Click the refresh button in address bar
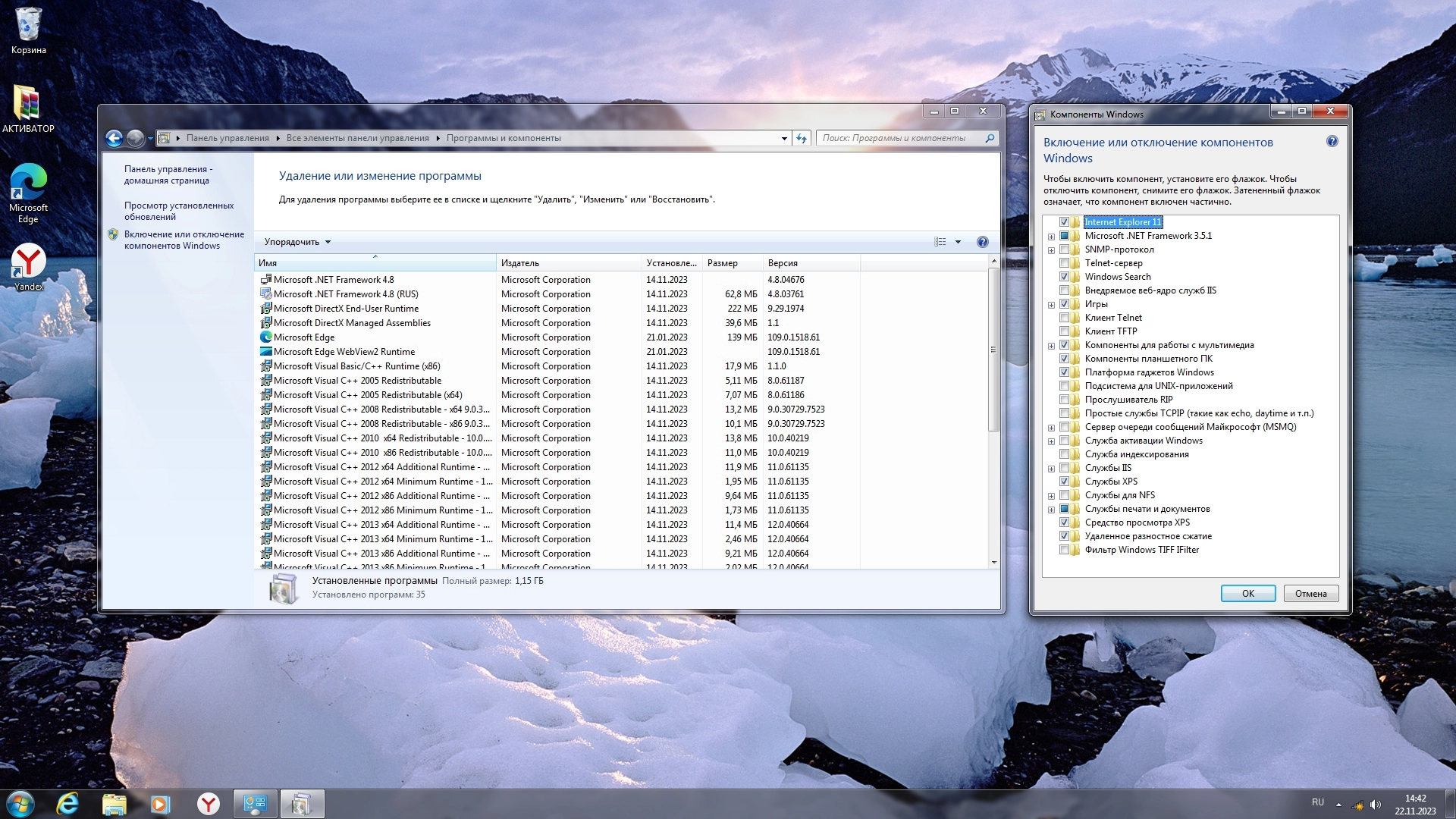 tap(802, 138)
